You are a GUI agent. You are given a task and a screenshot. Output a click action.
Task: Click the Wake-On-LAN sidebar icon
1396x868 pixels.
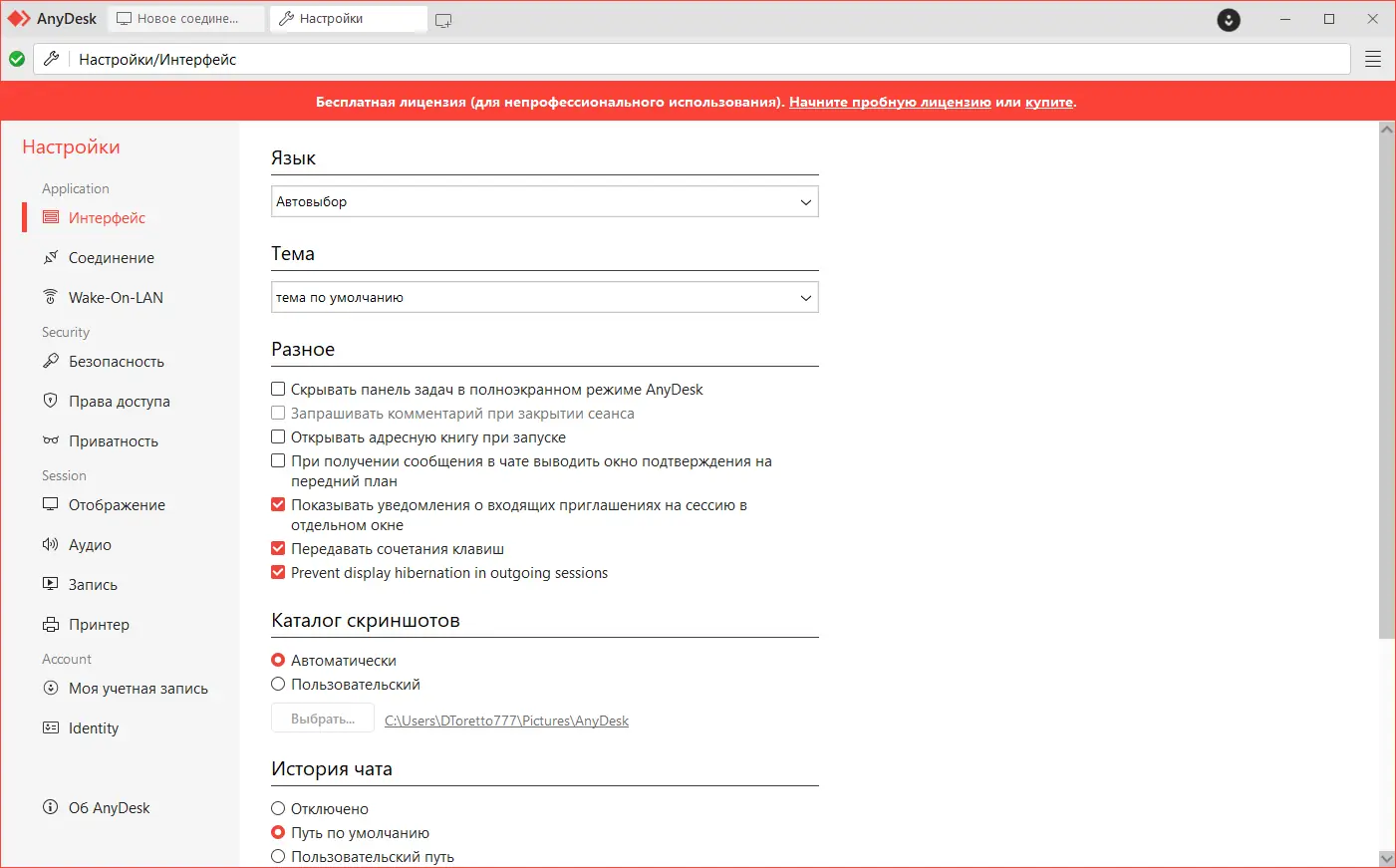click(51, 297)
